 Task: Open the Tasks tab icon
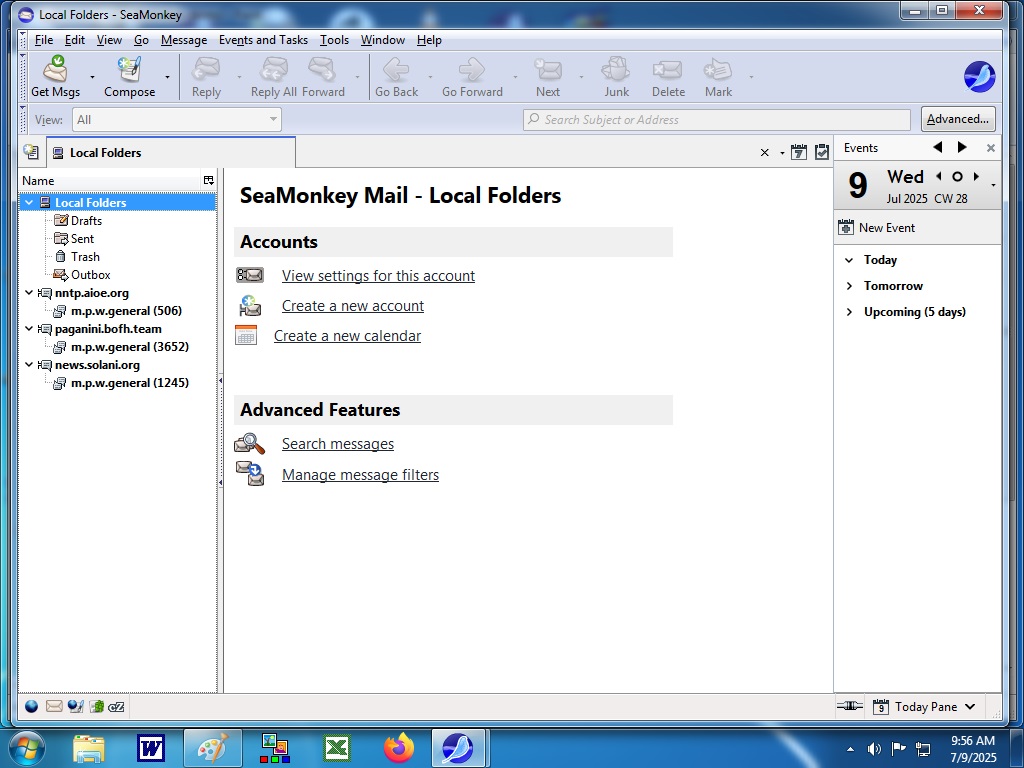pos(822,152)
